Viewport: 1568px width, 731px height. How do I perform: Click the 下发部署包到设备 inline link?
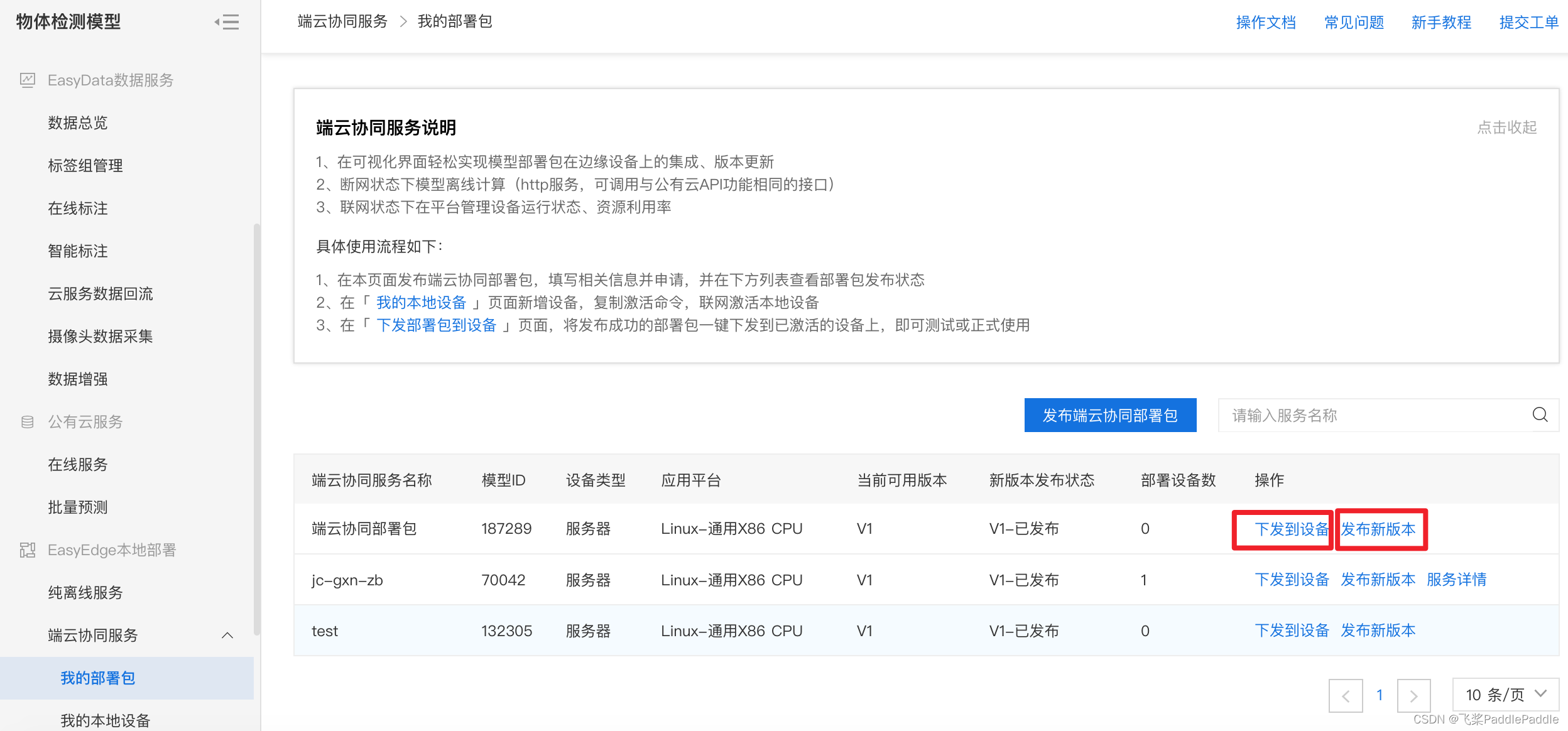click(x=436, y=325)
